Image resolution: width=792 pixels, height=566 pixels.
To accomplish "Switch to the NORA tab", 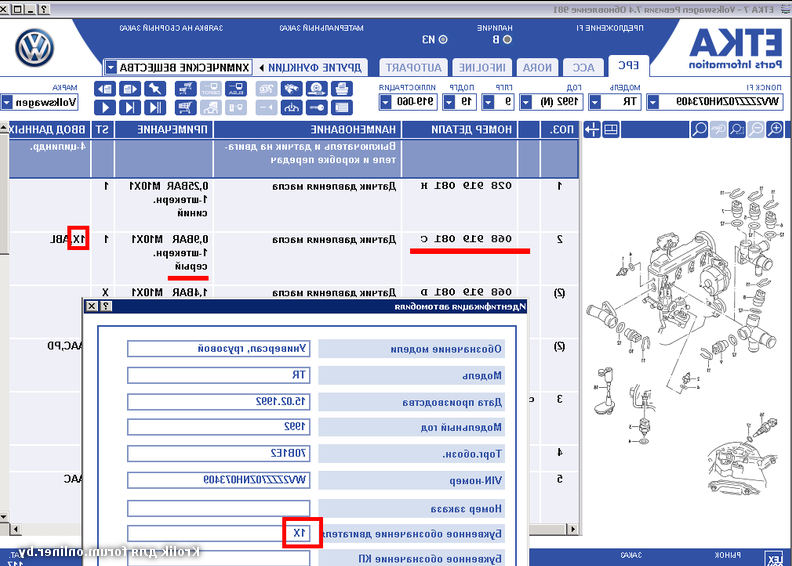I will click(537, 67).
